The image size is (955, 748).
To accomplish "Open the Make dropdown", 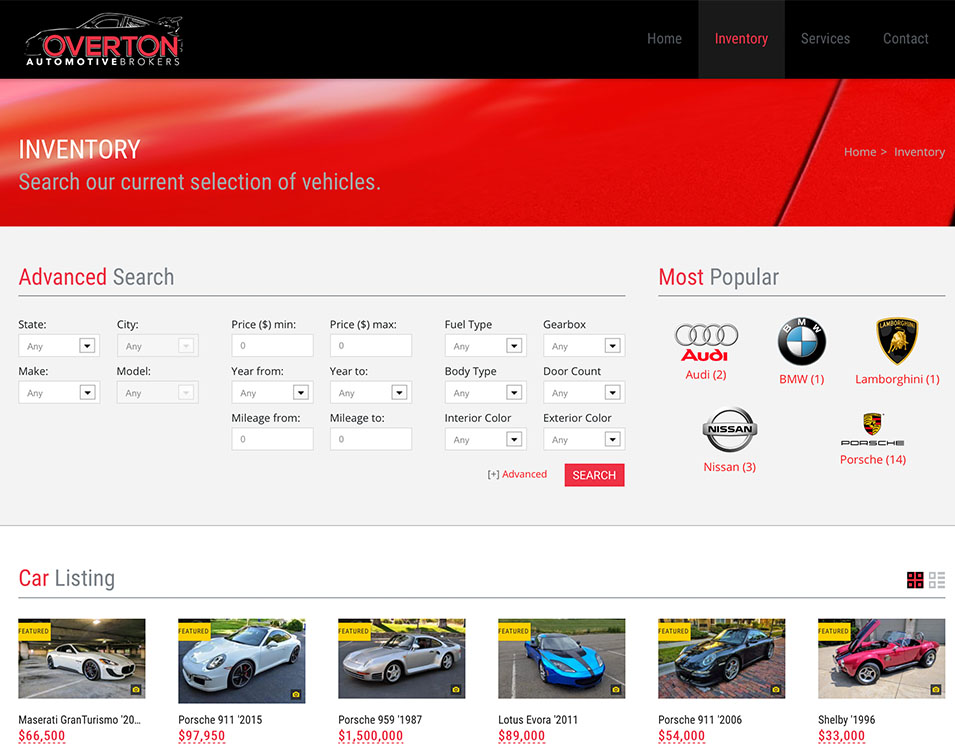I will [x=59, y=393].
